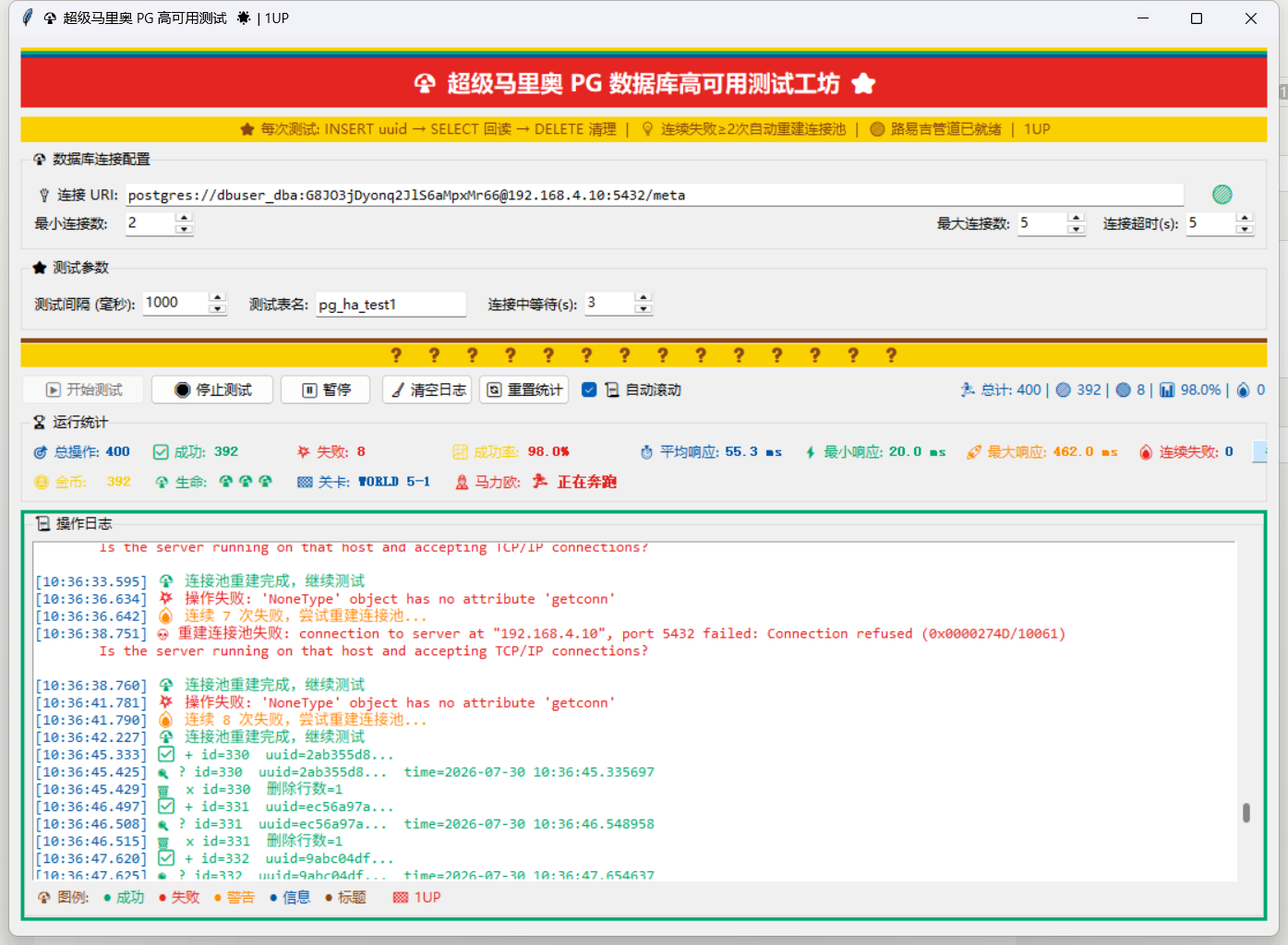Screen dimensions: 1288x945
Task: Click the log line timestamped 10:36:41.790
Action: pos(231,720)
